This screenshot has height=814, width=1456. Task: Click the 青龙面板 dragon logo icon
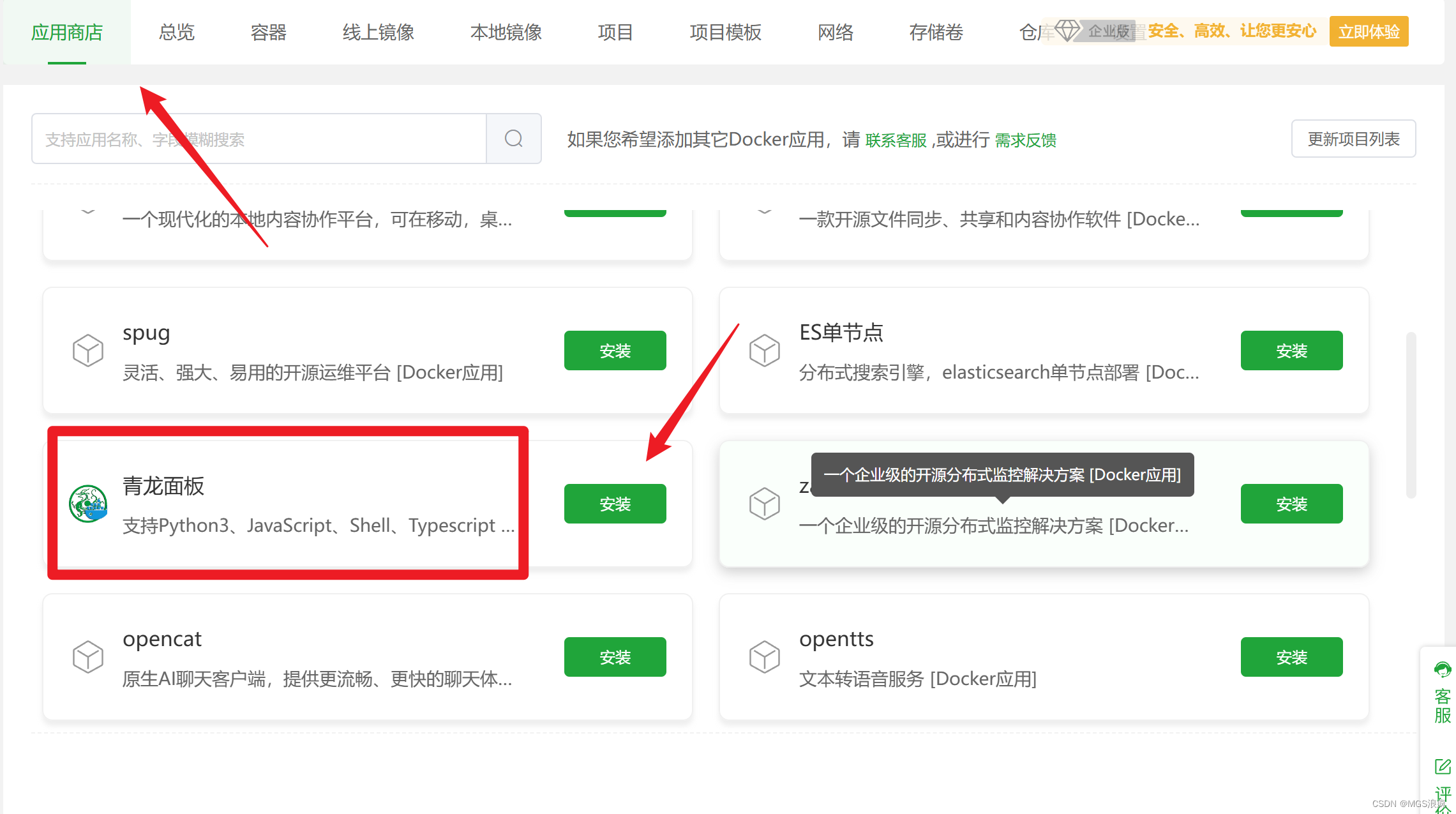click(88, 504)
